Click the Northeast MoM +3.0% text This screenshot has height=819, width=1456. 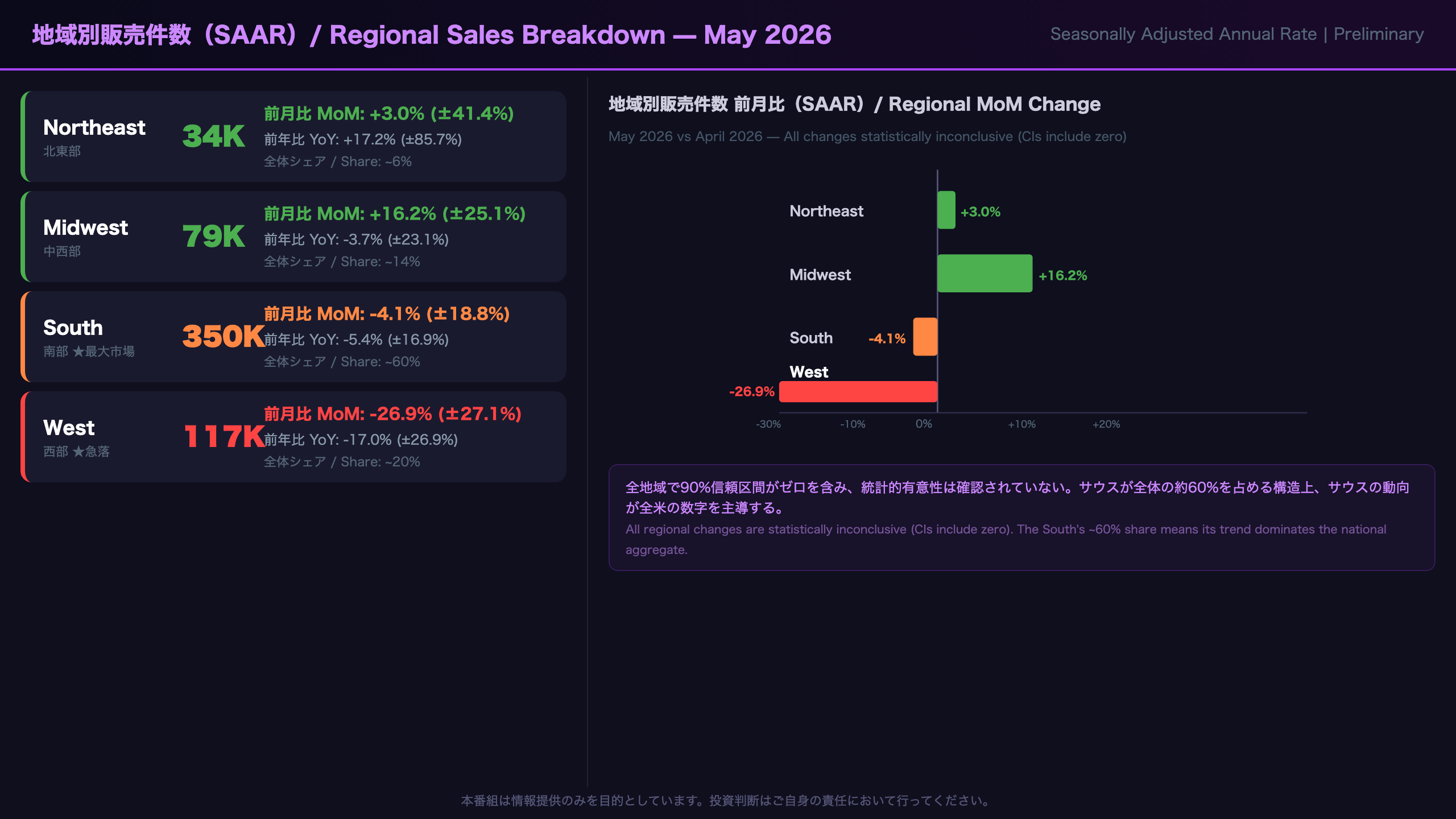pyautogui.click(x=389, y=114)
